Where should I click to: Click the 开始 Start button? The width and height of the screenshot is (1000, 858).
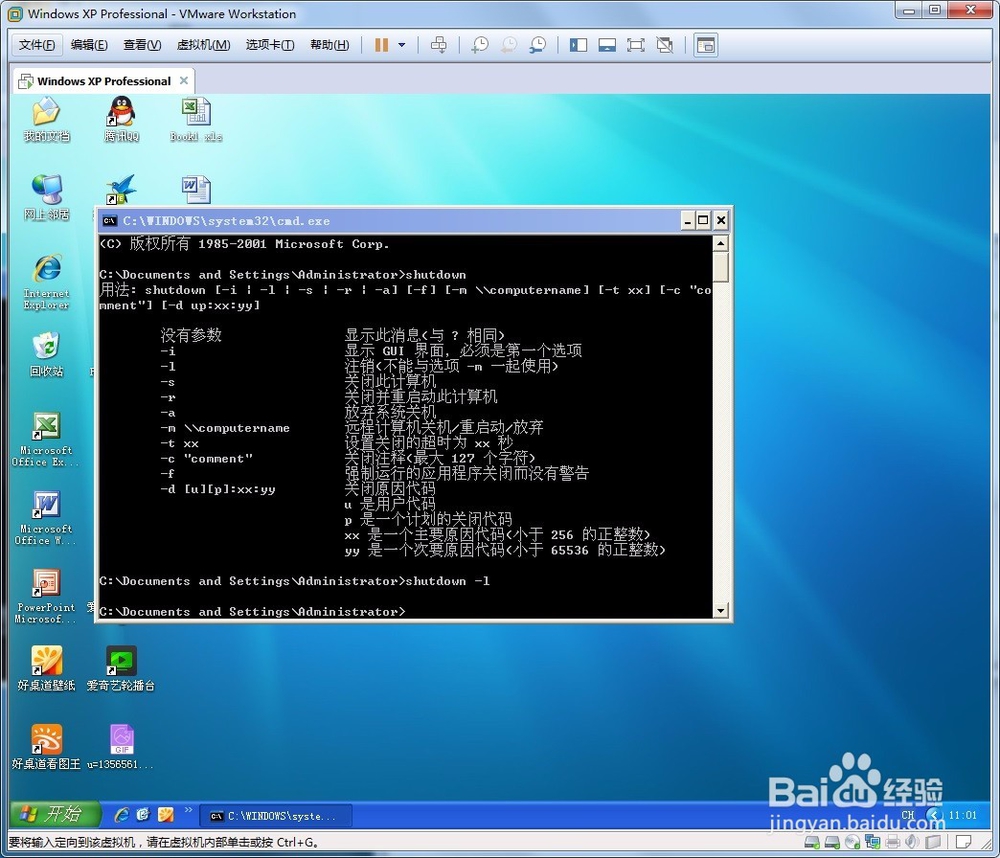coord(55,814)
